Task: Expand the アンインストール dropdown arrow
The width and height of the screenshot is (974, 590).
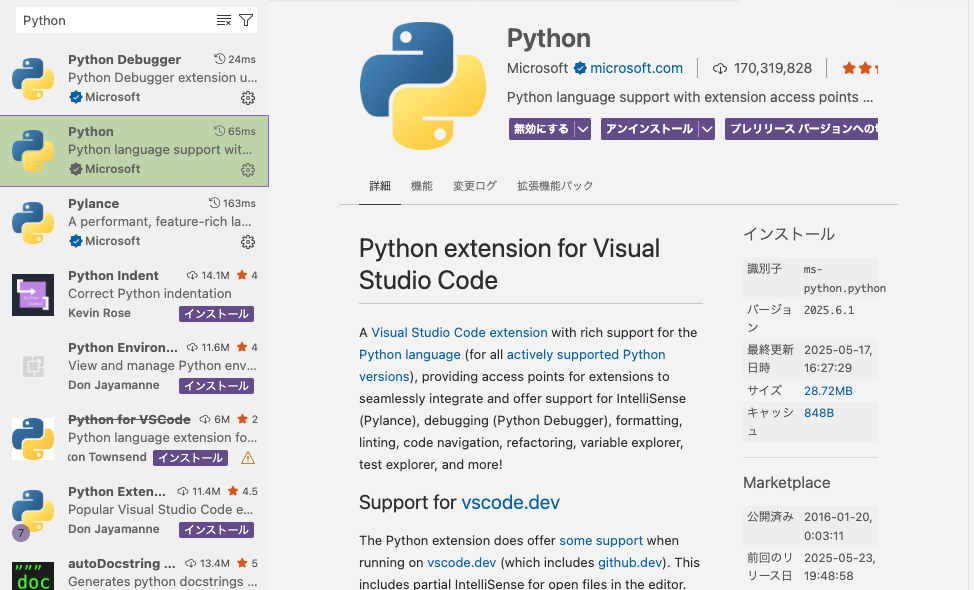Action: click(x=707, y=129)
